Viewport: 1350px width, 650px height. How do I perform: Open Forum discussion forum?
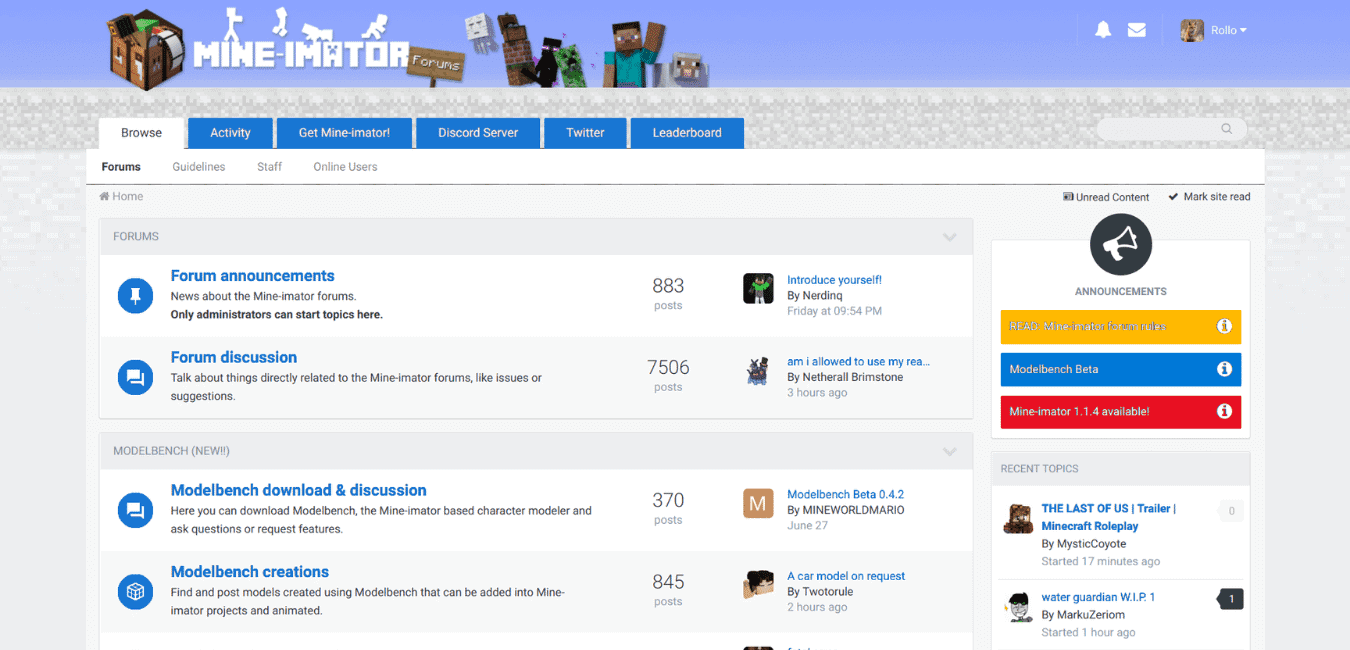234,357
